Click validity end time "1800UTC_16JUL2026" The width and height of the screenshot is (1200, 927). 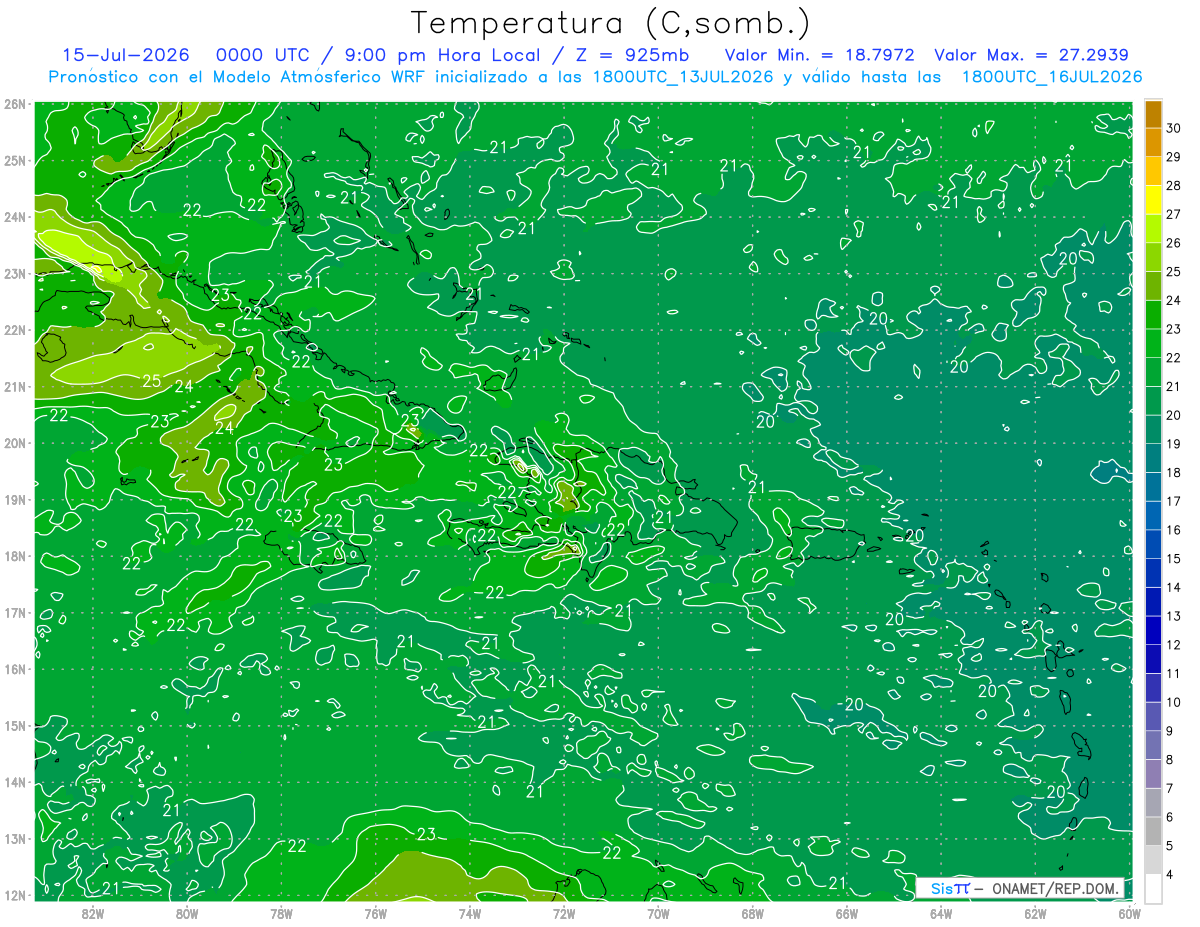coord(1052,76)
